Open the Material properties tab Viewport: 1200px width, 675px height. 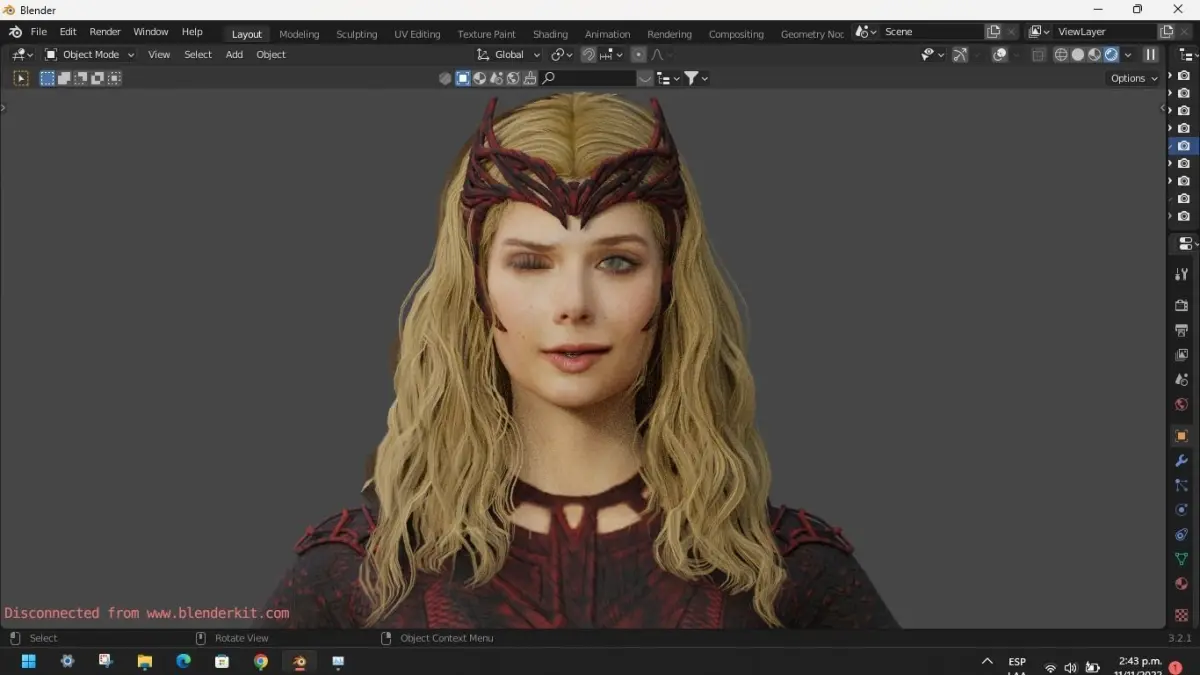pyautogui.click(x=1181, y=585)
